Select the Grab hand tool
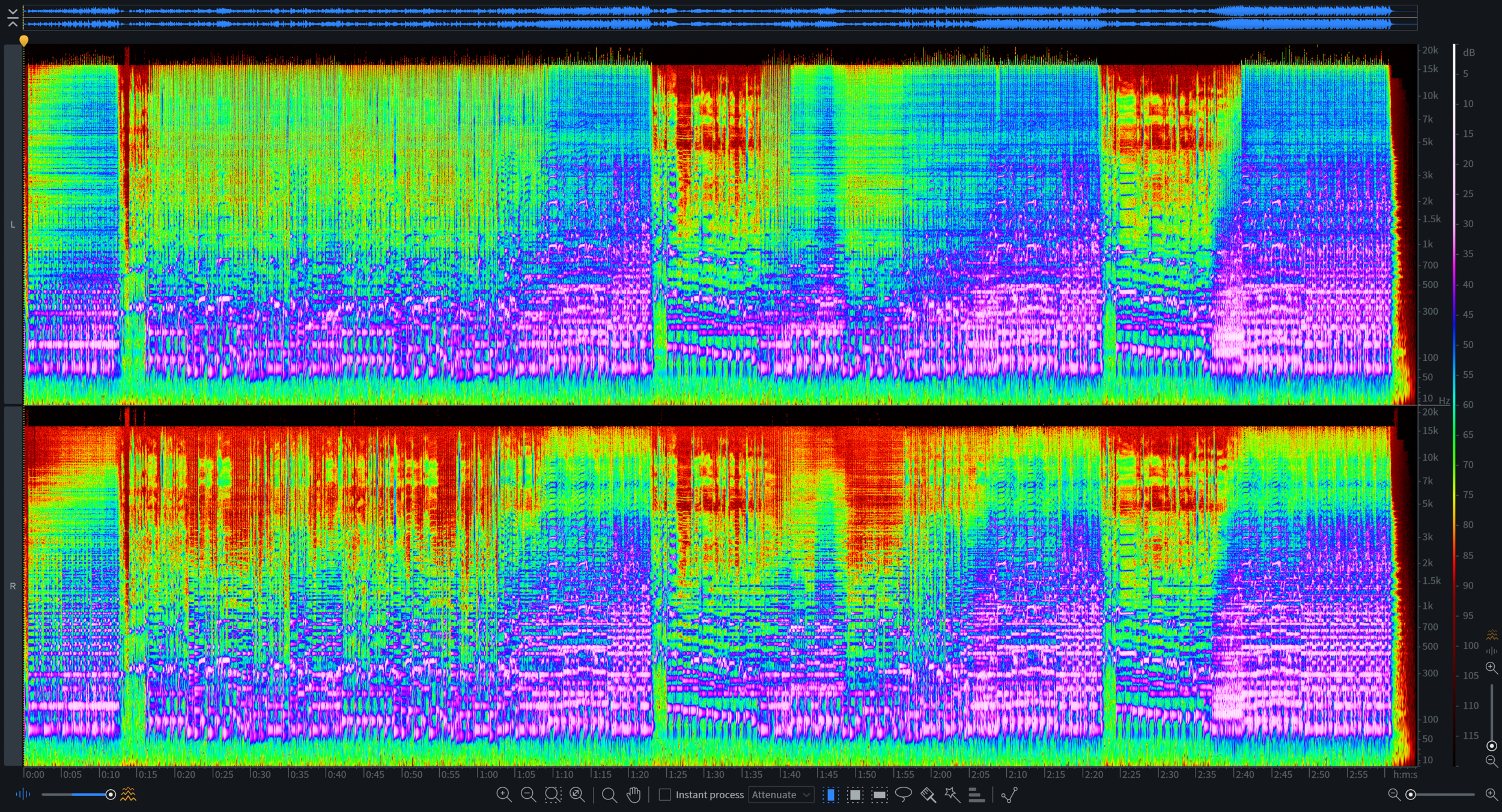Viewport: 1502px width, 812px height. coord(633,795)
